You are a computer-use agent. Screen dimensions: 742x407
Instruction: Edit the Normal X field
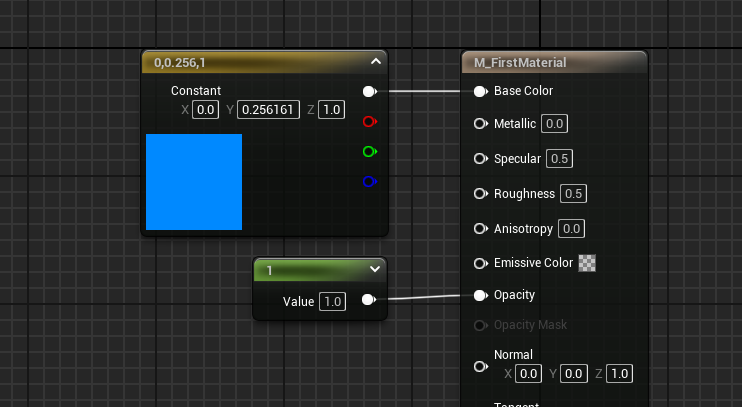(528, 373)
